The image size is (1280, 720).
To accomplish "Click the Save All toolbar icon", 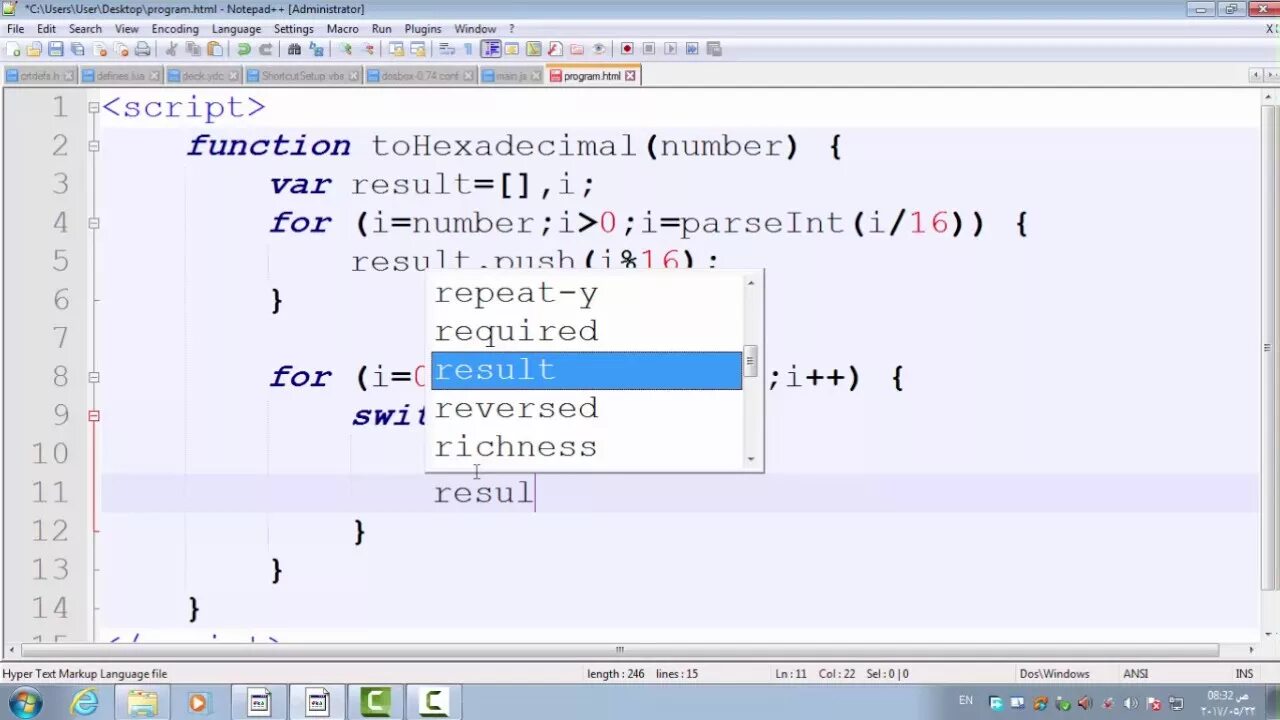I will tap(77, 49).
